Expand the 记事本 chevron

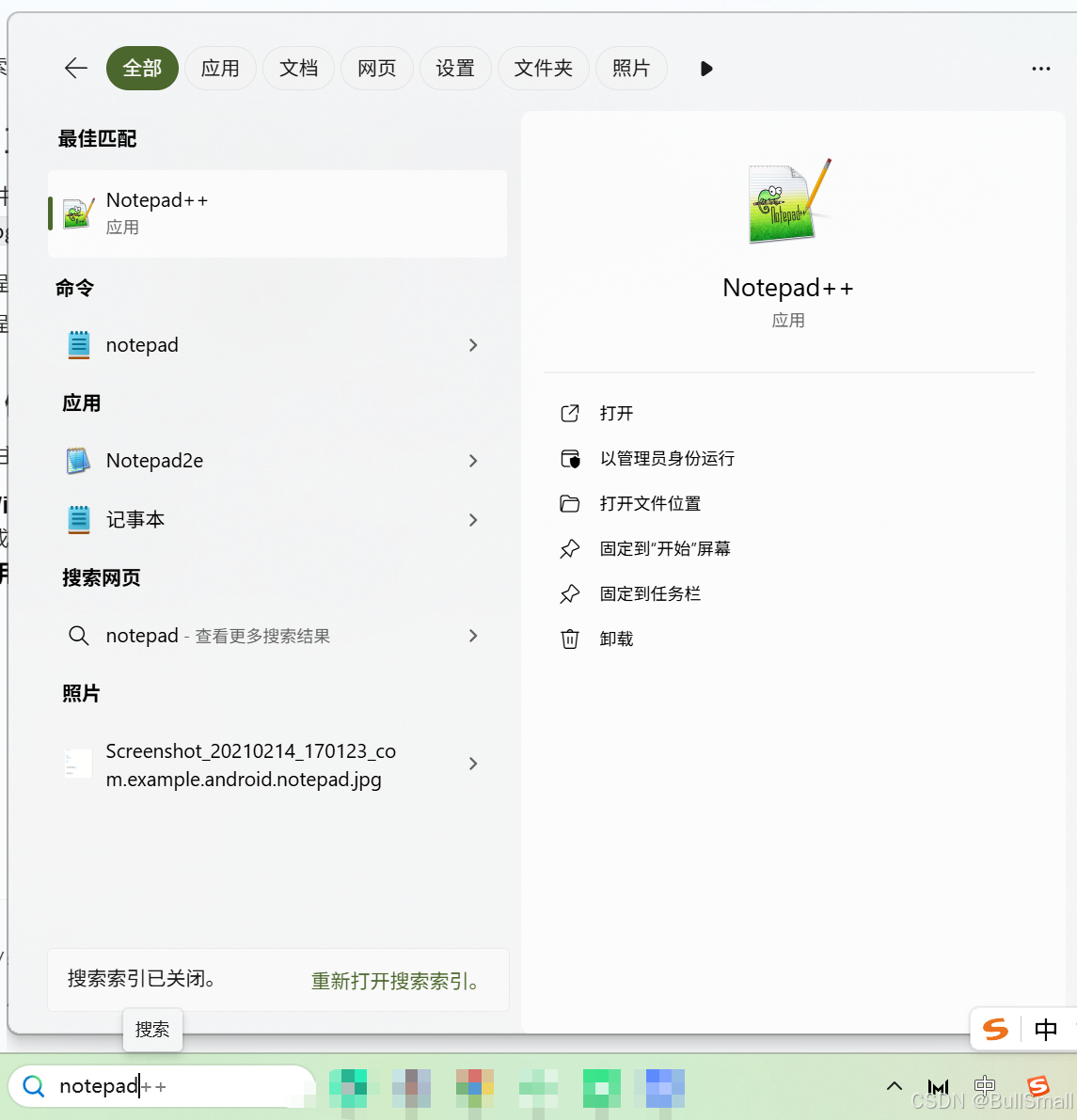pyautogui.click(x=473, y=520)
